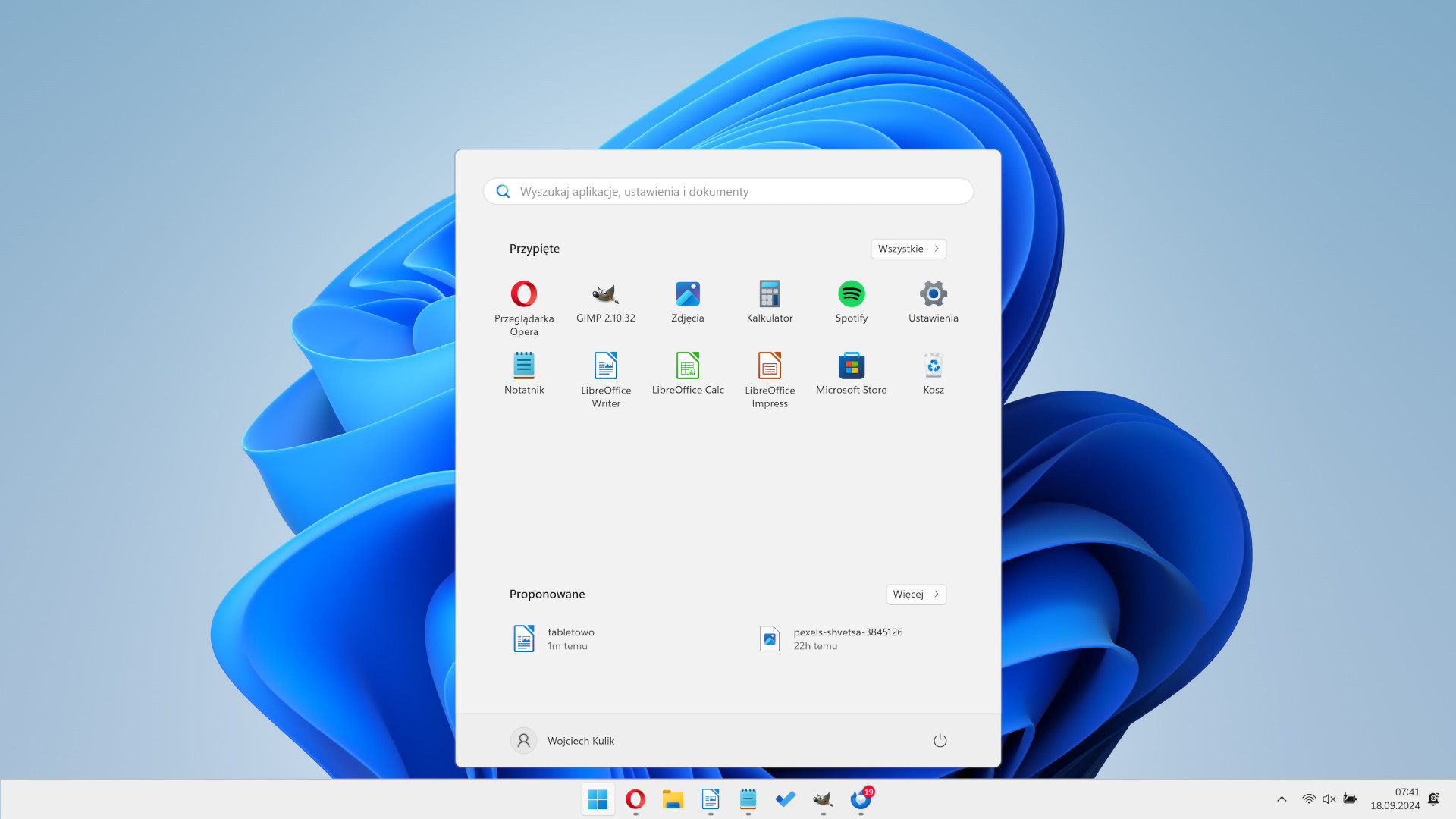Open the notification bell icon

pos(1433,799)
